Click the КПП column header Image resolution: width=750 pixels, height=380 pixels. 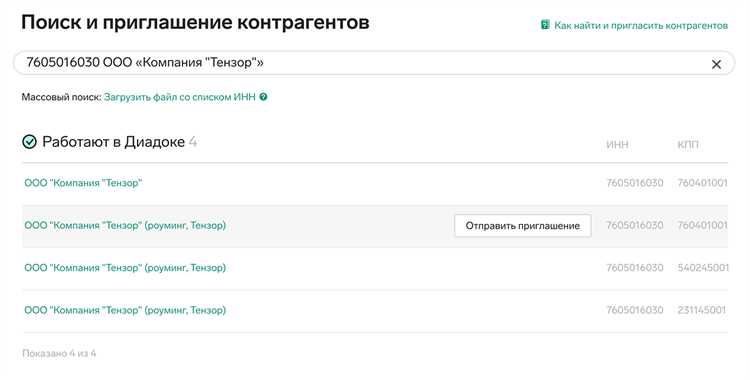pyautogui.click(x=688, y=145)
